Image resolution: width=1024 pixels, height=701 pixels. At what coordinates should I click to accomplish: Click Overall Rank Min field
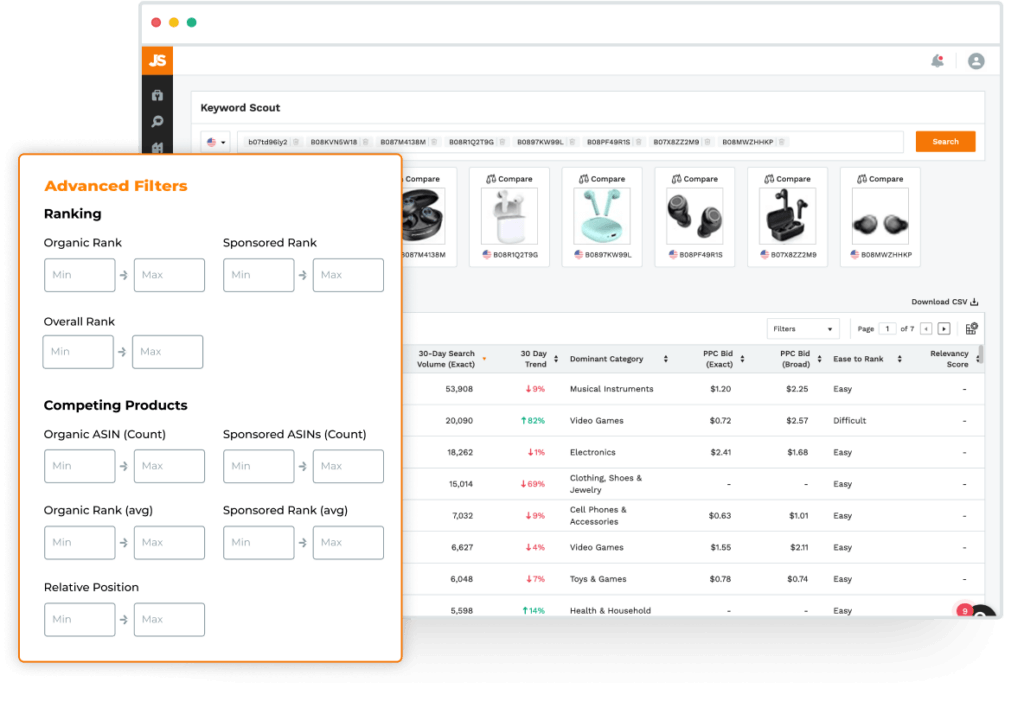[78, 351]
